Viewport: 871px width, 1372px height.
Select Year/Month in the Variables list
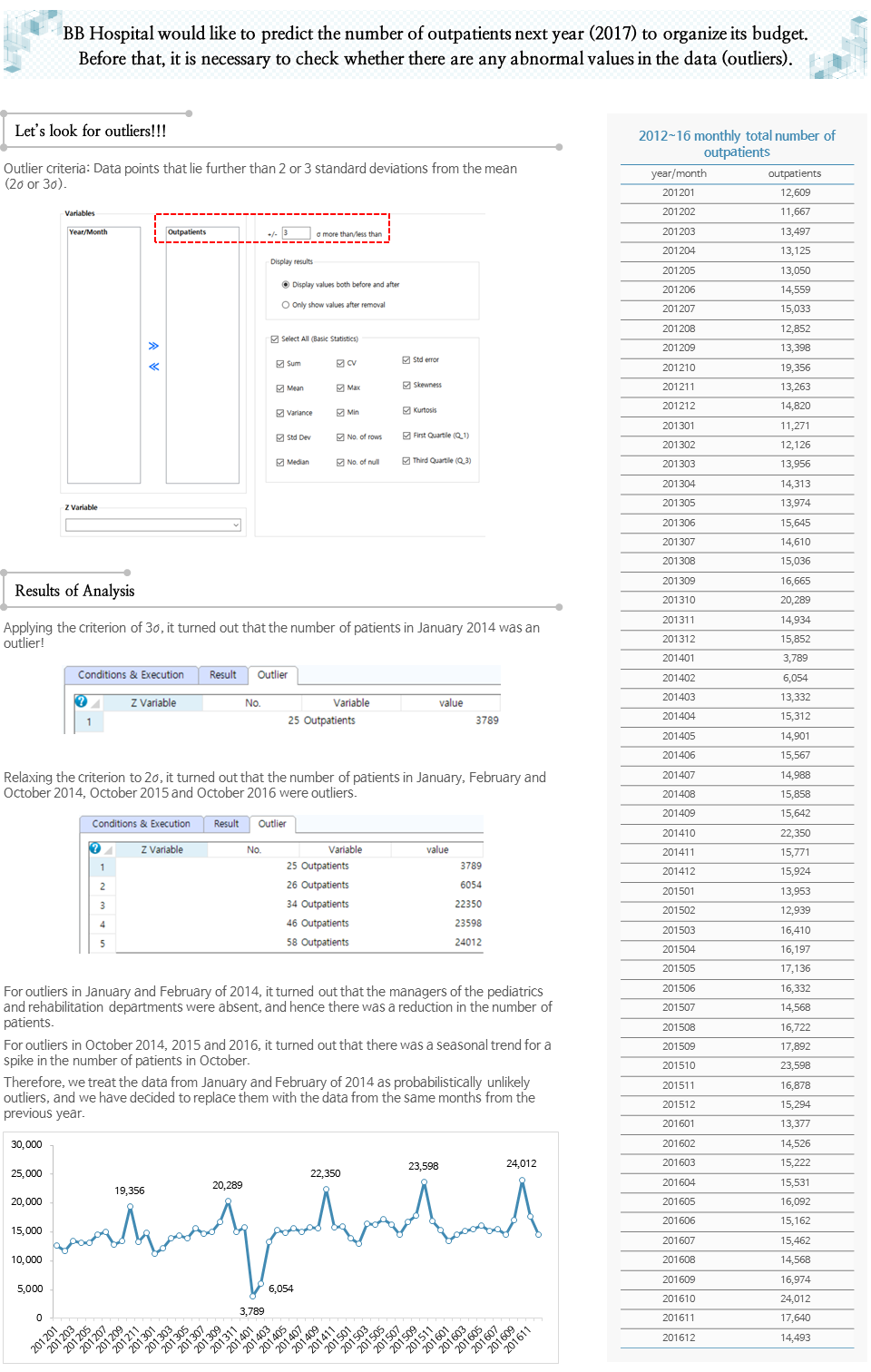tap(88, 232)
